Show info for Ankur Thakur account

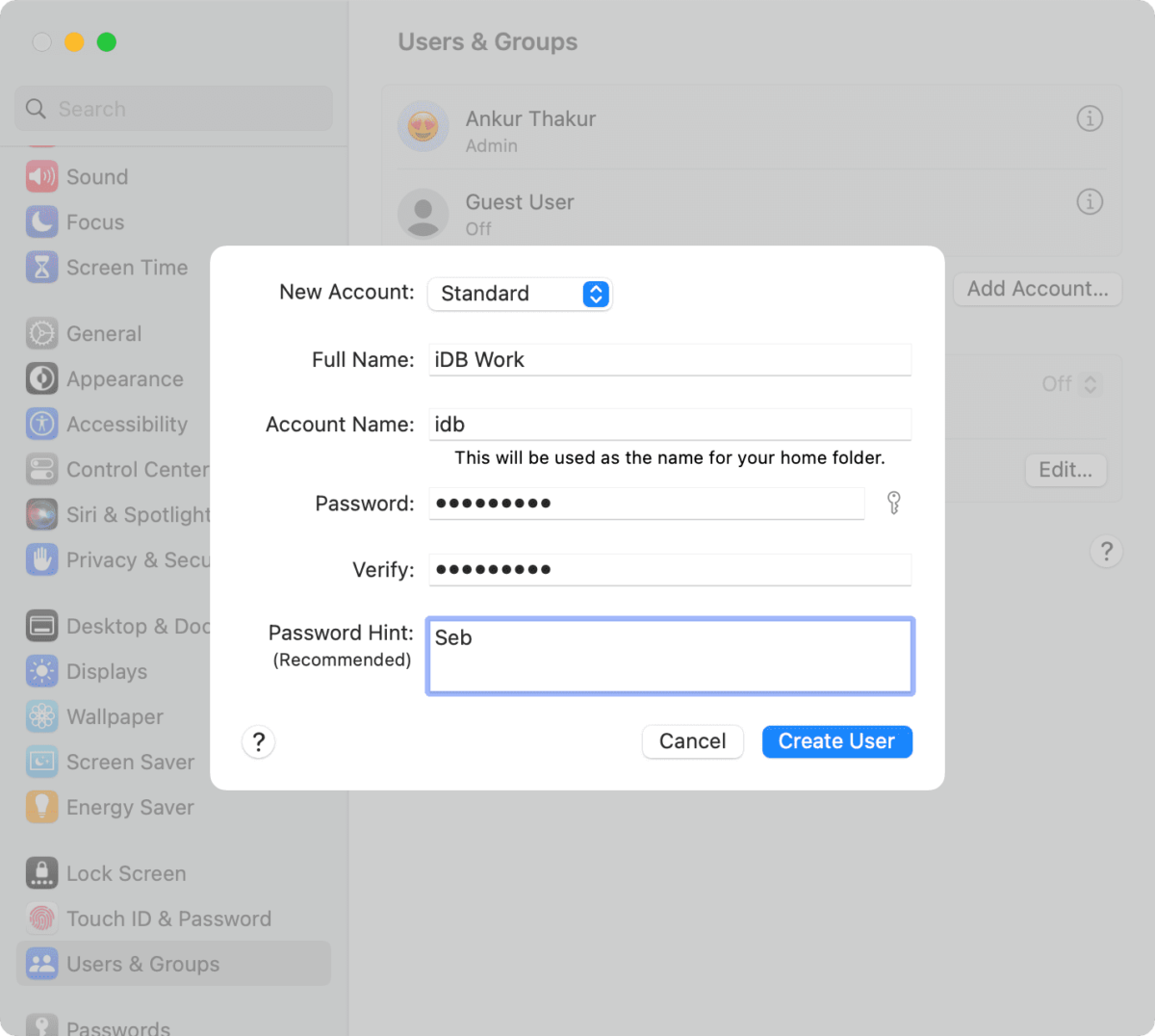(x=1090, y=118)
